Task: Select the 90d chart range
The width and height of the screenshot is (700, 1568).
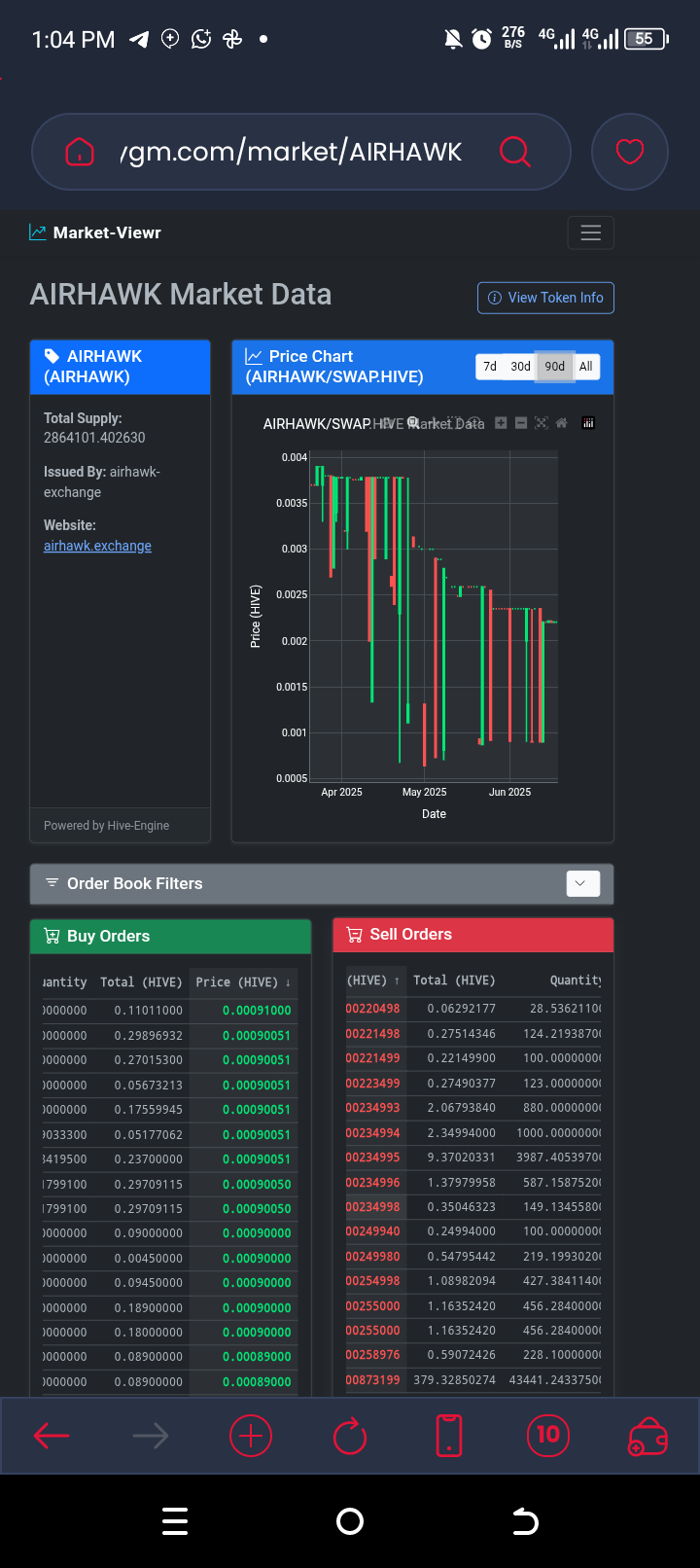Action: [x=554, y=367]
